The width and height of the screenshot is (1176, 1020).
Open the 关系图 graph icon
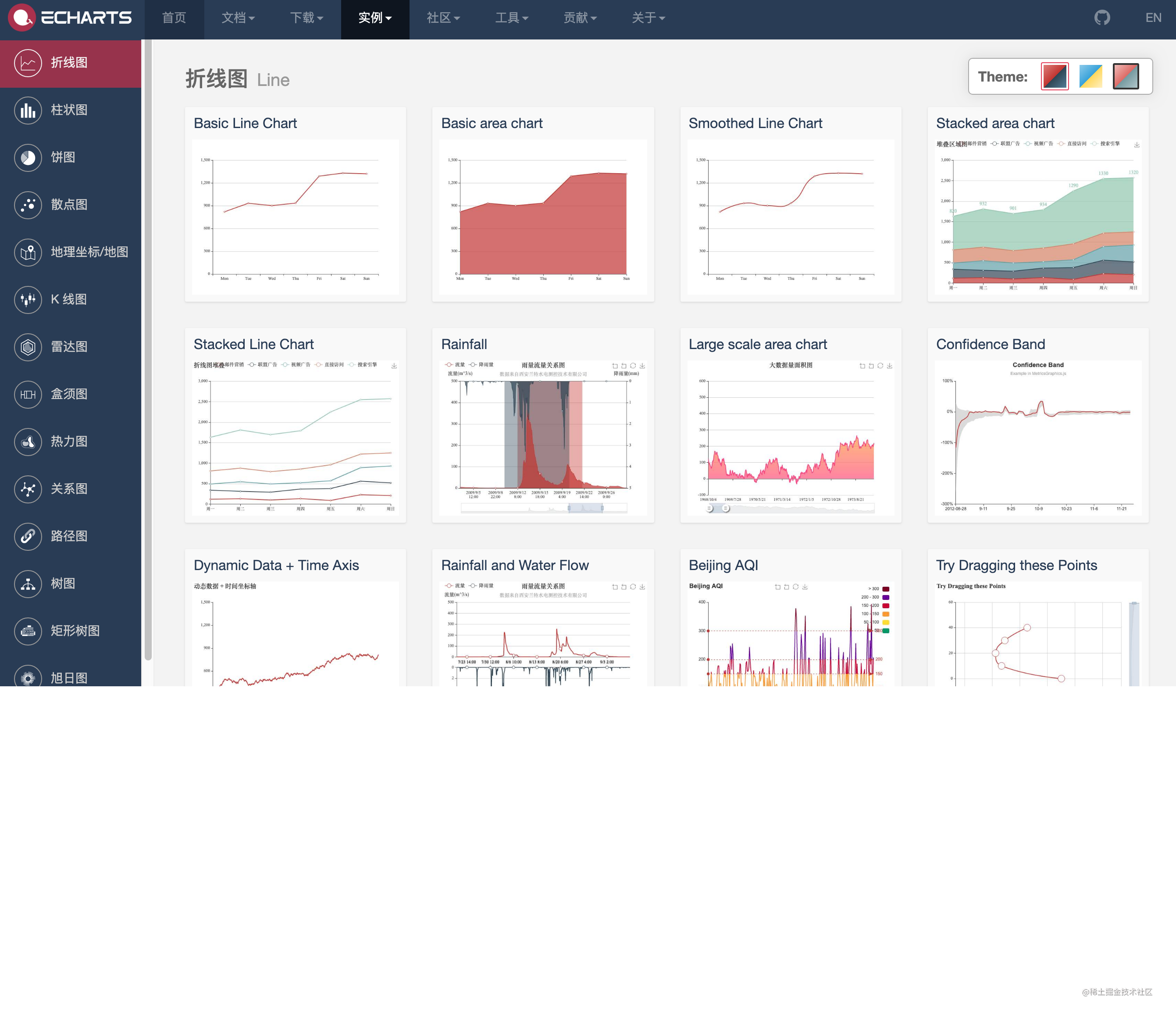28,489
